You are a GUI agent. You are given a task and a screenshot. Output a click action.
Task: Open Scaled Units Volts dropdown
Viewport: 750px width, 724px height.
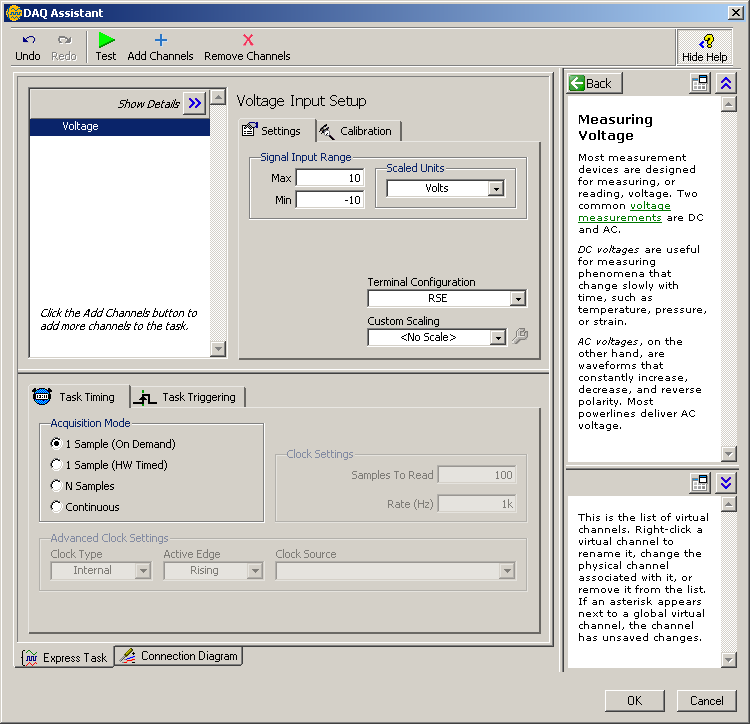pyautogui.click(x=496, y=188)
